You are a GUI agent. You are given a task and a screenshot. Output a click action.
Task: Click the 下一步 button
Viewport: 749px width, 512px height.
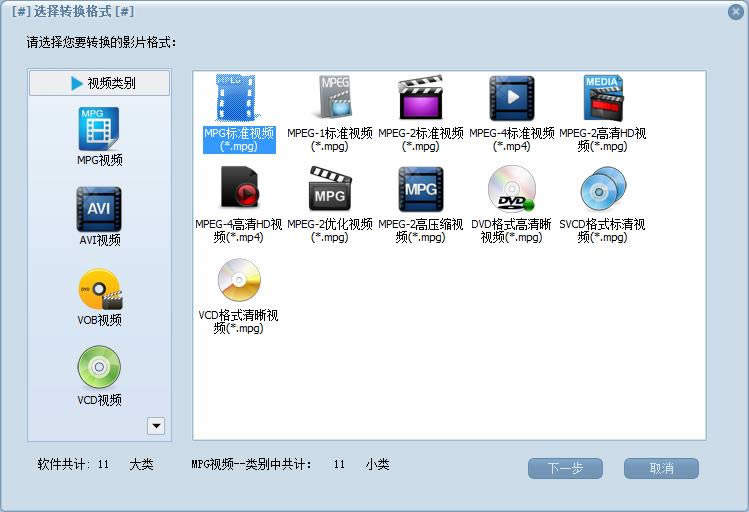pyautogui.click(x=565, y=468)
